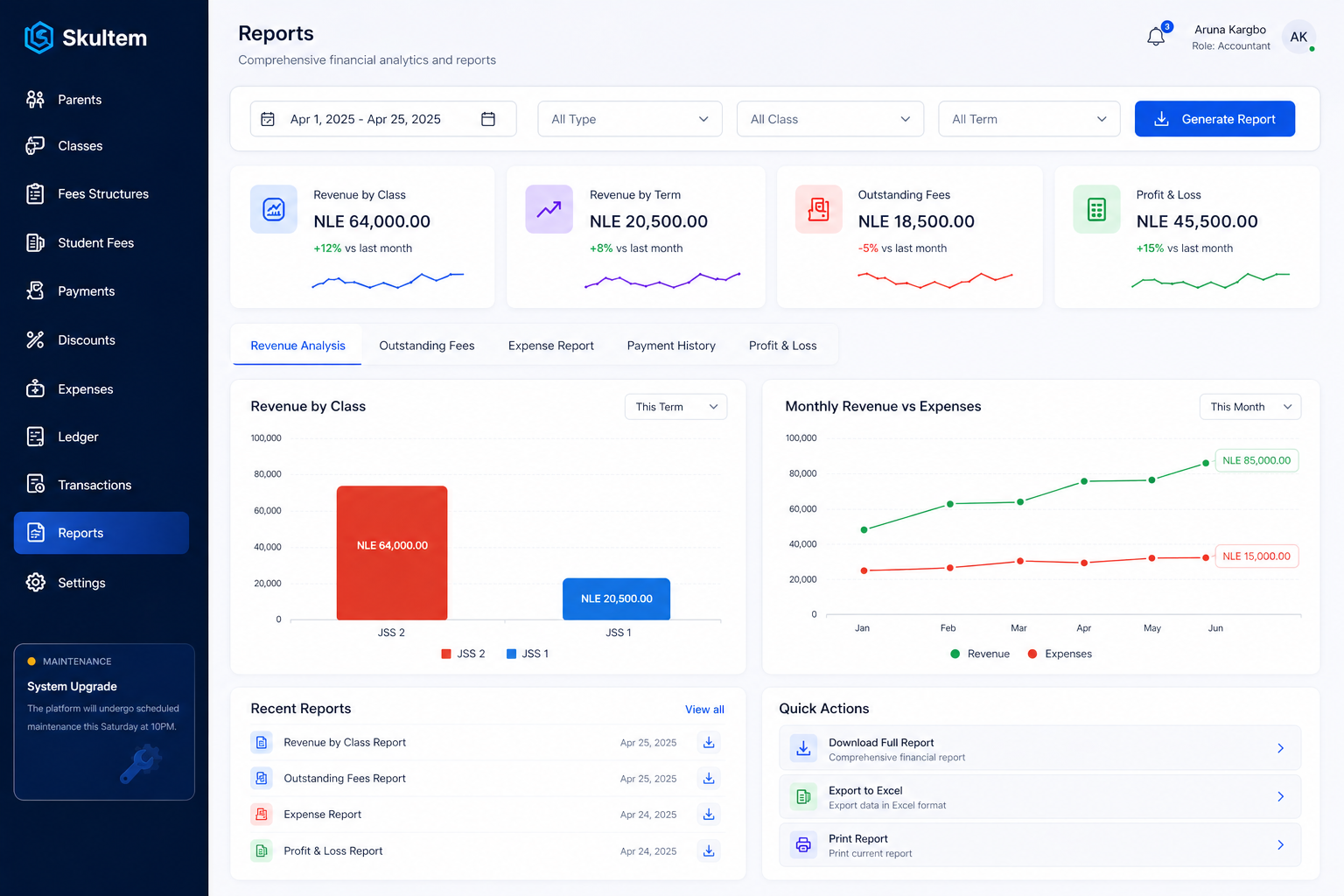Open the This Month chart dropdown
This screenshot has width=1344, height=896.
1250,407
